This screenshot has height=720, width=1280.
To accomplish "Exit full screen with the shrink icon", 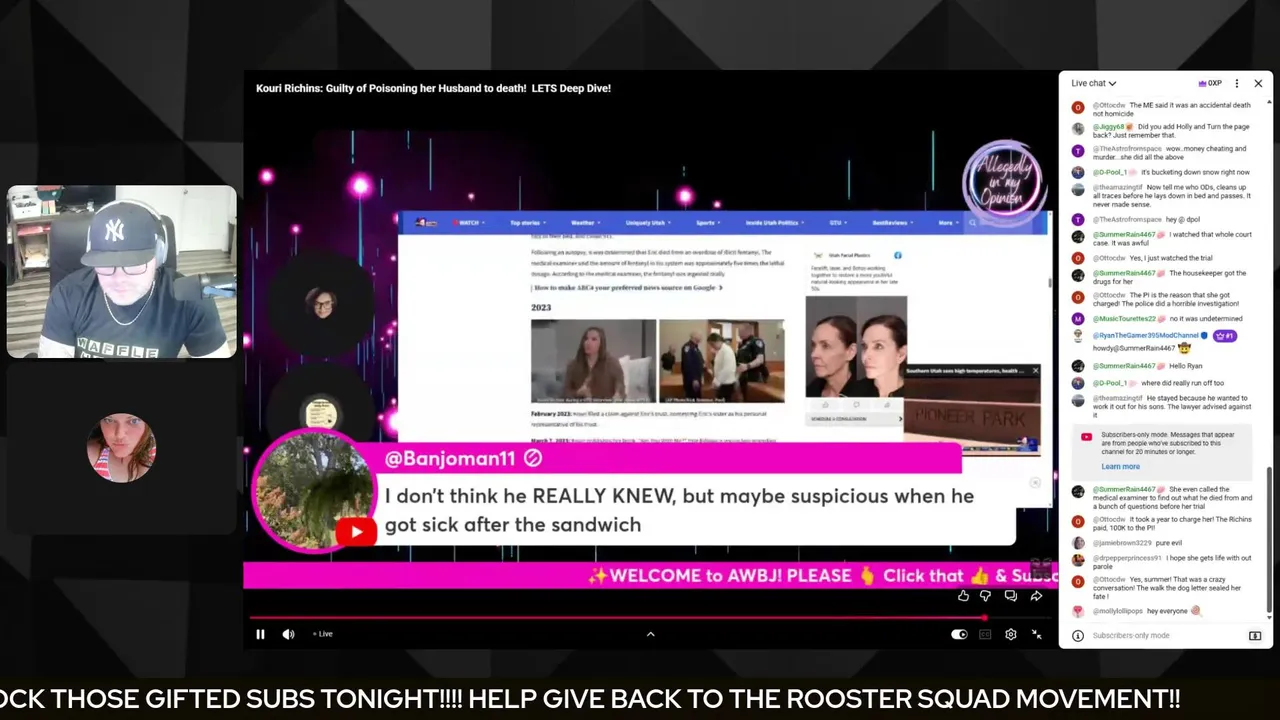I will 1036,634.
